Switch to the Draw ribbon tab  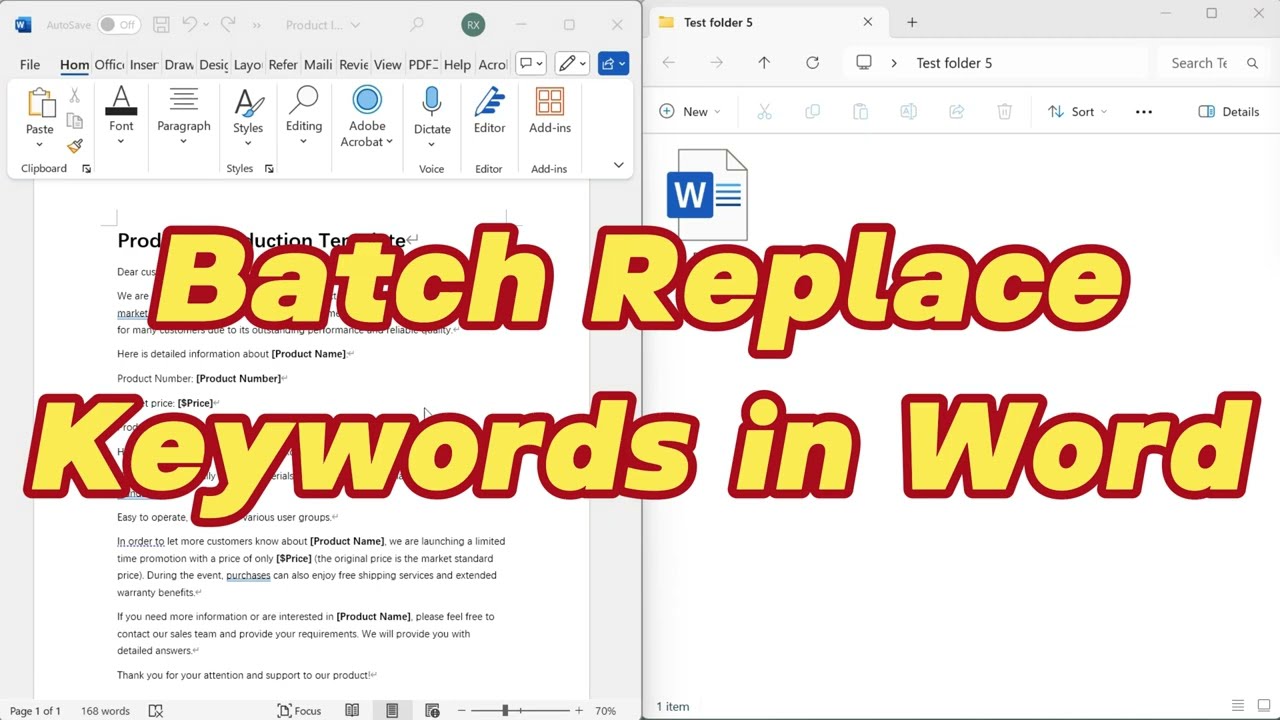[x=179, y=64]
